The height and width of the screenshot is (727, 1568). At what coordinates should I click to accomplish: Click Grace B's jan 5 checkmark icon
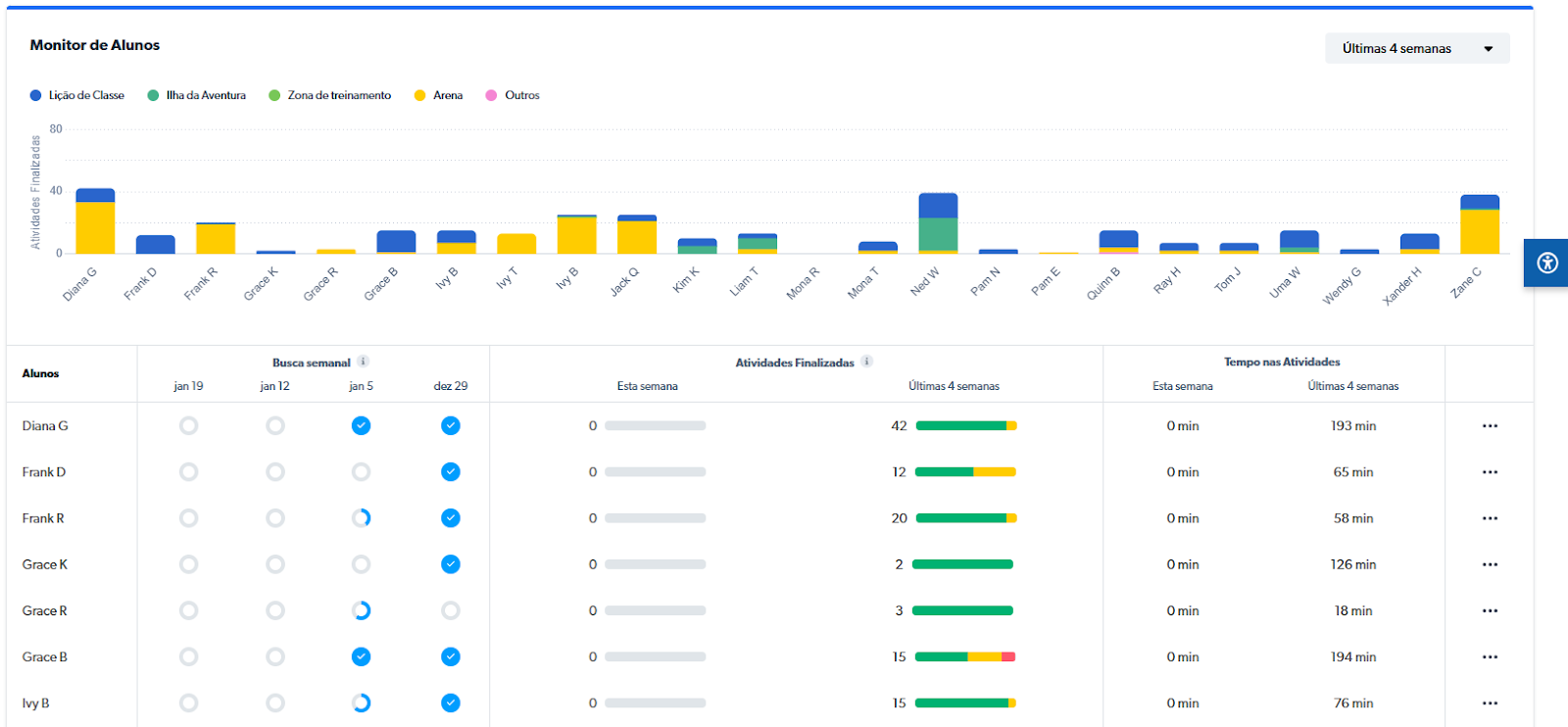click(x=361, y=656)
